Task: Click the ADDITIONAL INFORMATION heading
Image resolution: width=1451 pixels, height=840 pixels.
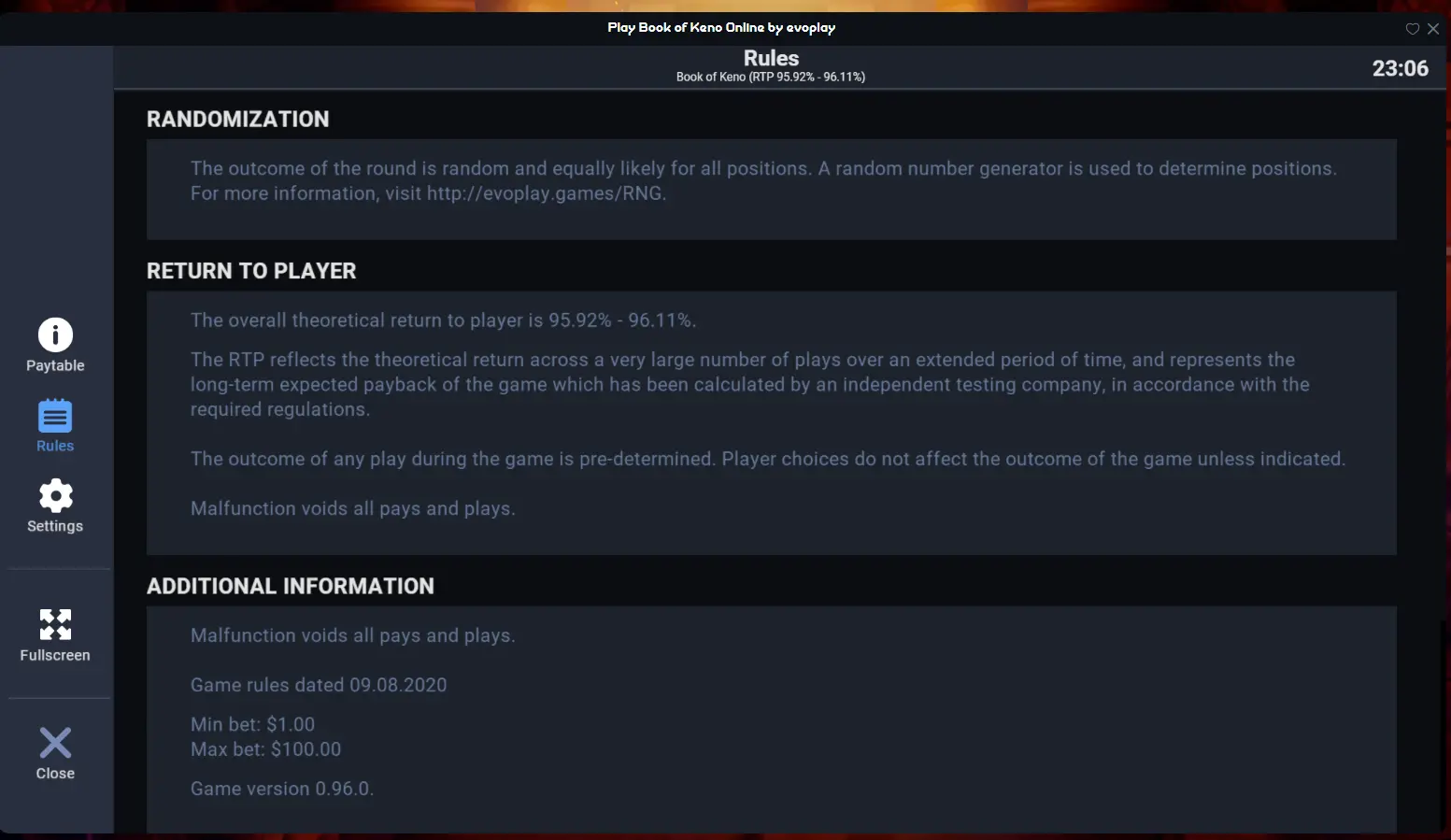Action: click(x=291, y=586)
